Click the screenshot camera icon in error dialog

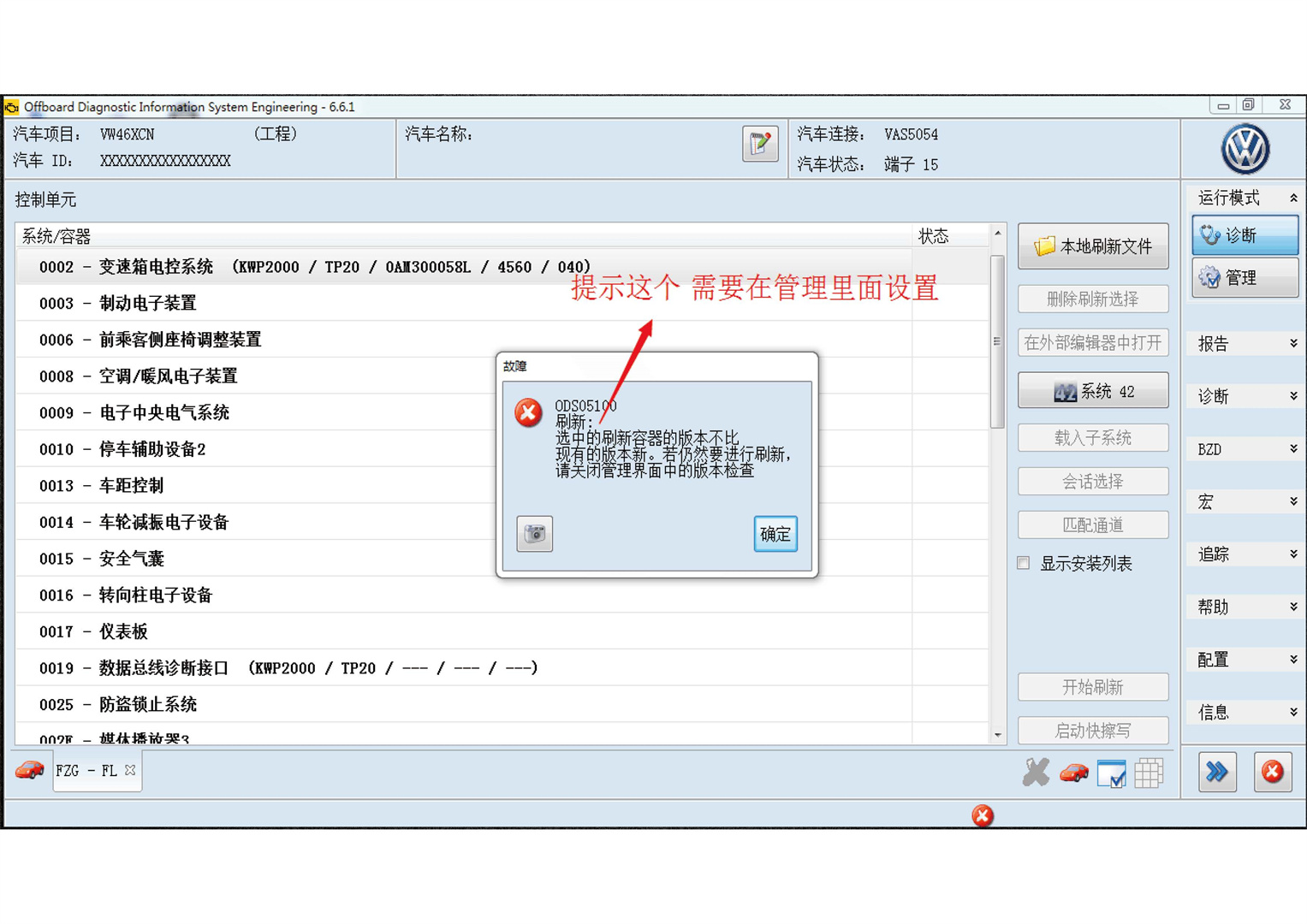coord(534,534)
